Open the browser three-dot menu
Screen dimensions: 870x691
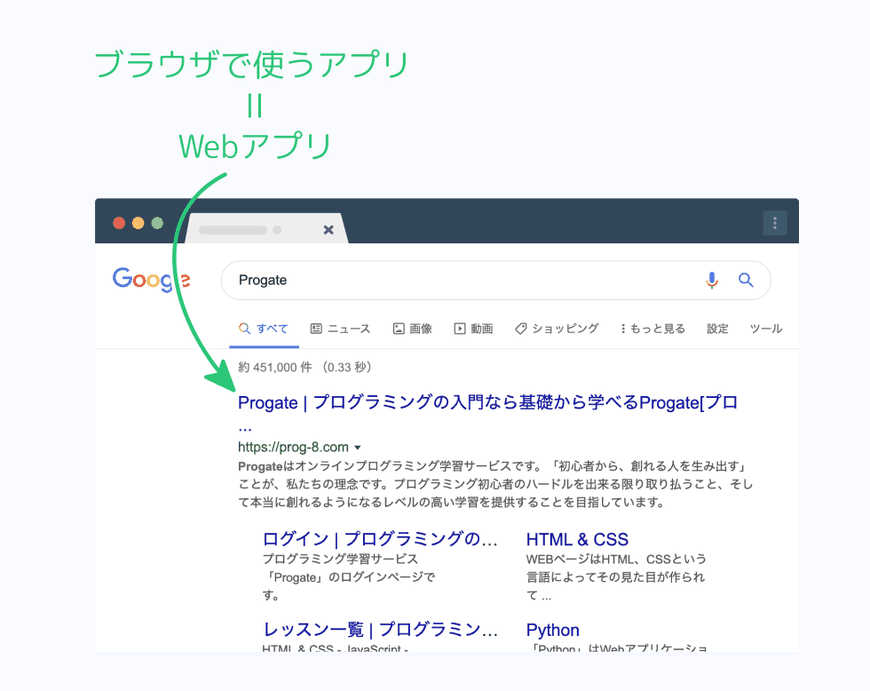tap(775, 223)
